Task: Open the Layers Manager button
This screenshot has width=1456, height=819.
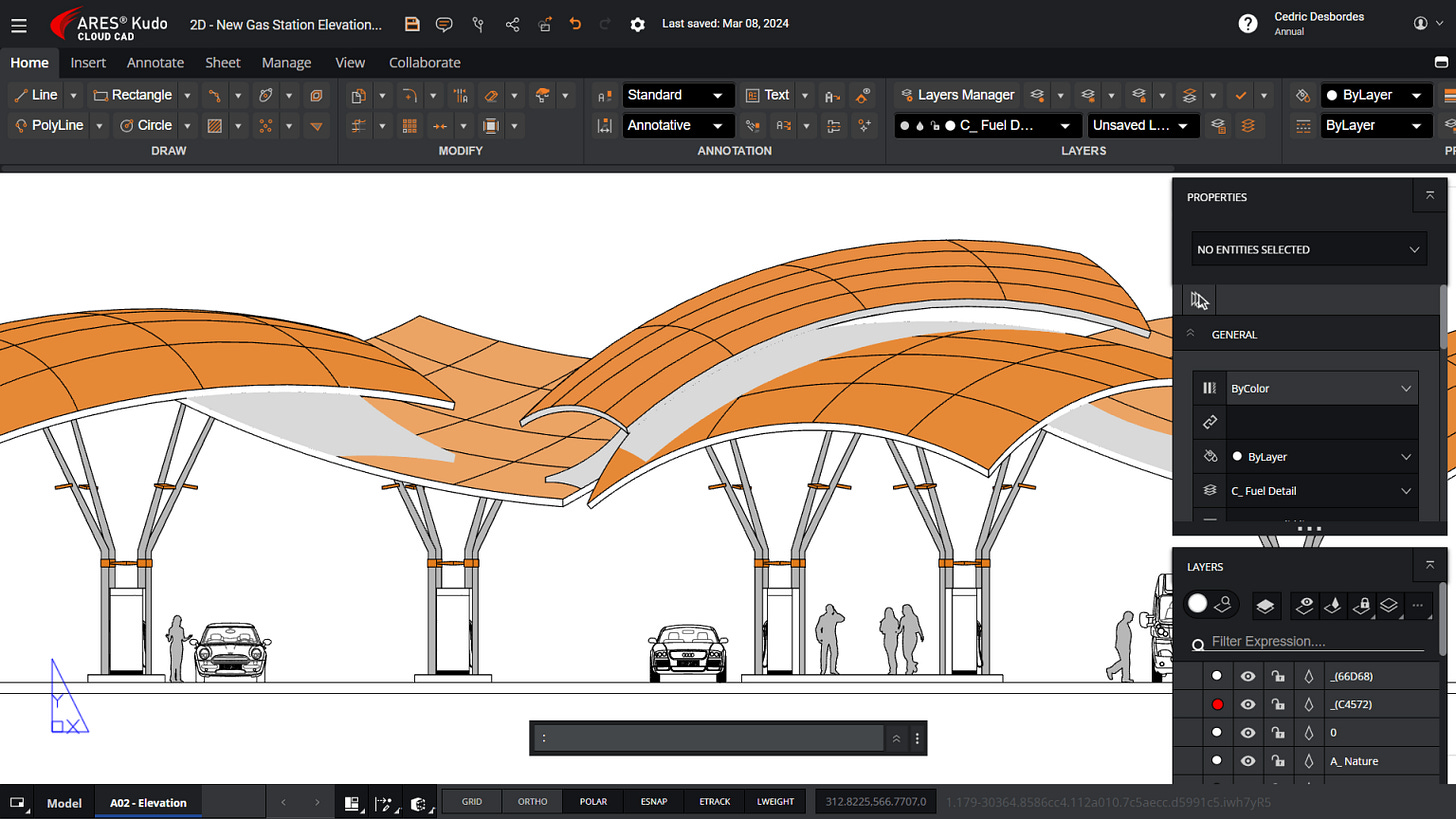Action: coord(956,95)
